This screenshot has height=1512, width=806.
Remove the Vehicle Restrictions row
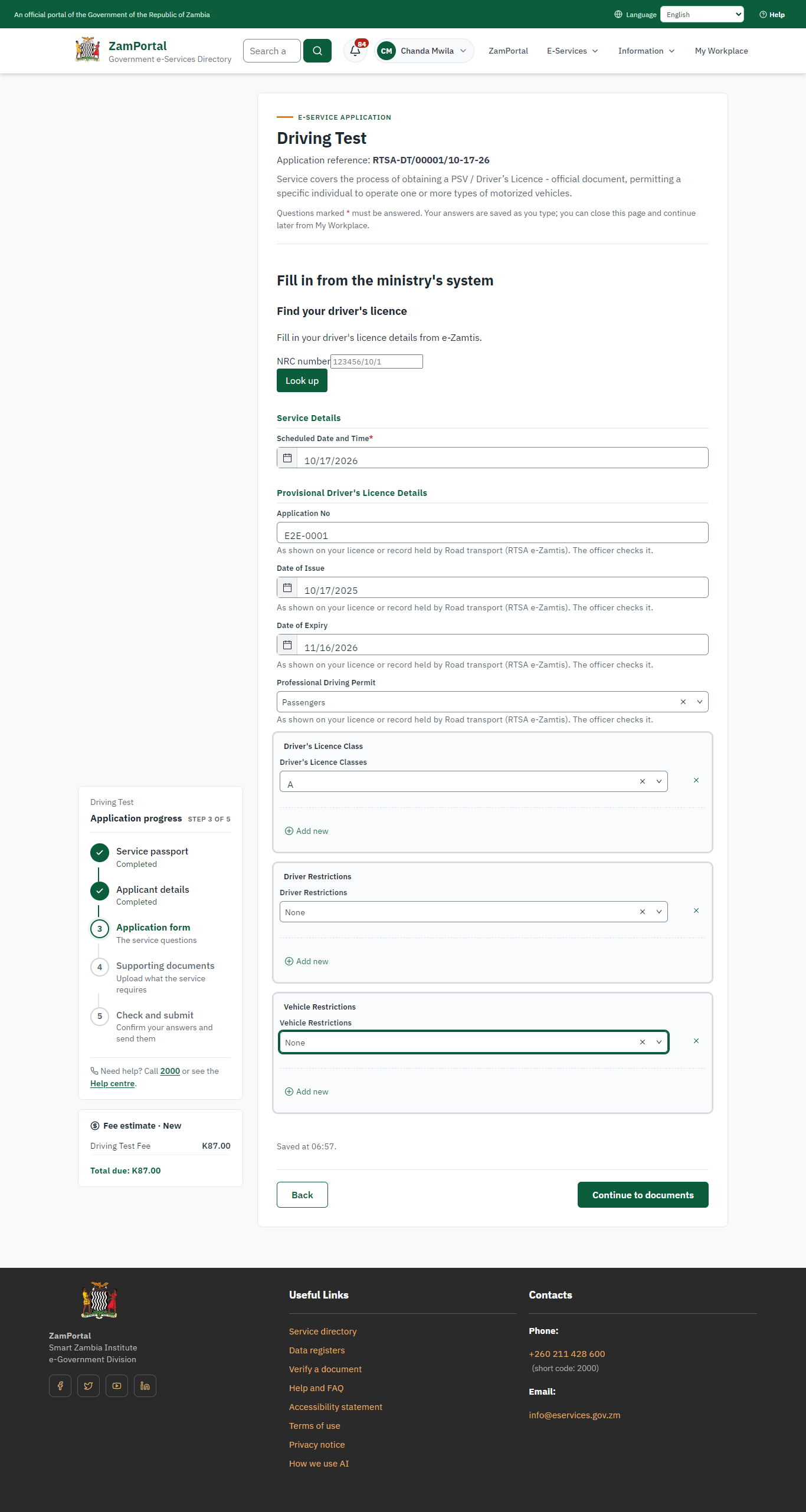696,1041
